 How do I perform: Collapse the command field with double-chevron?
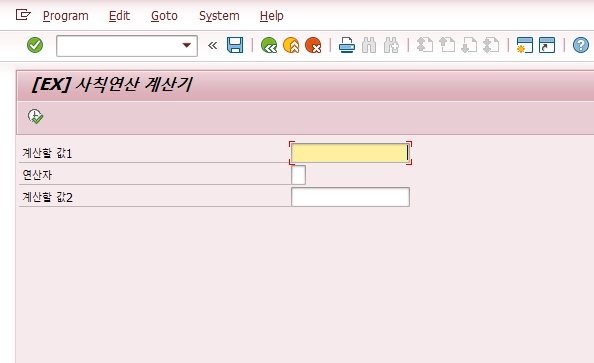213,45
